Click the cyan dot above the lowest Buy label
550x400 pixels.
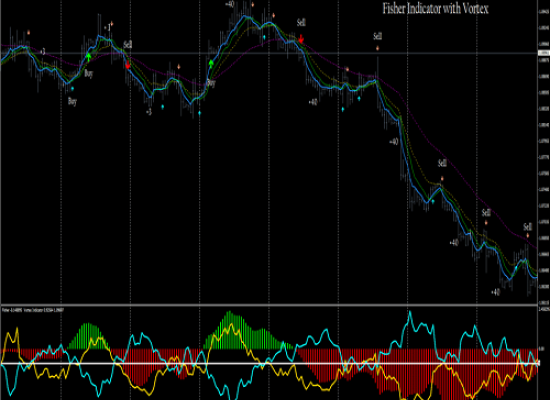pos(72,89)
